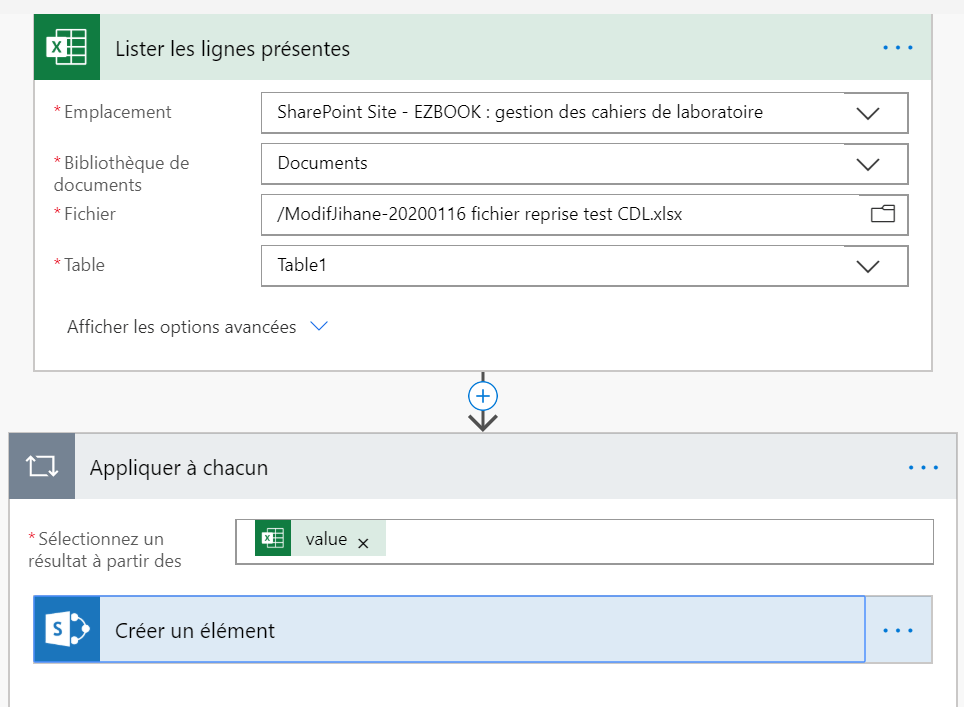Expand the Créer un élément action
The image size is (964, 707).
[x=195, y=630]
